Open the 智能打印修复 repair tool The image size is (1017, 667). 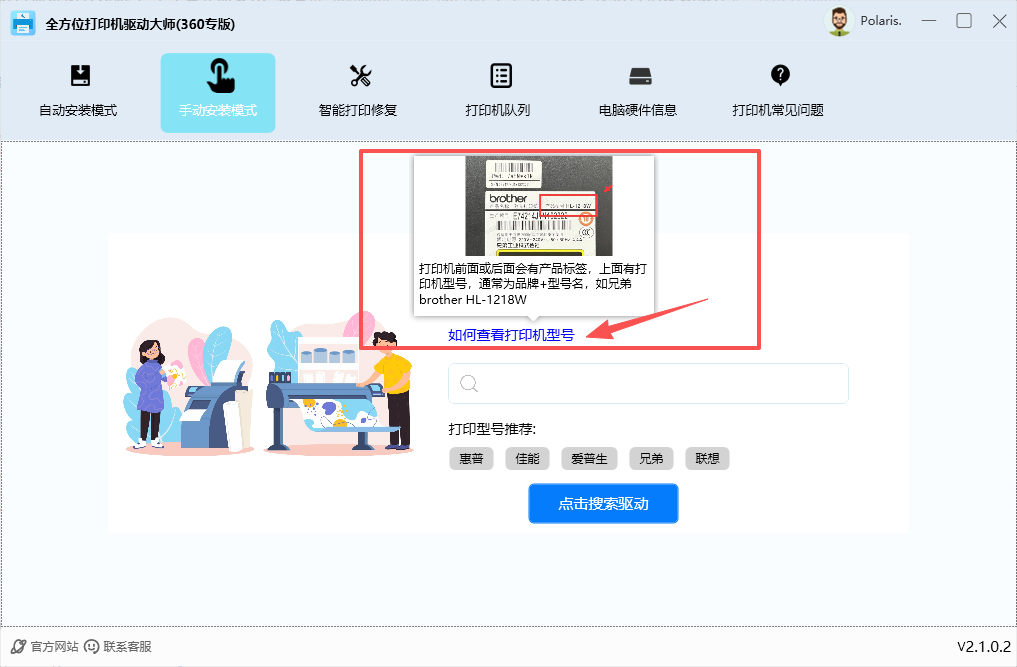coord(359,92)
